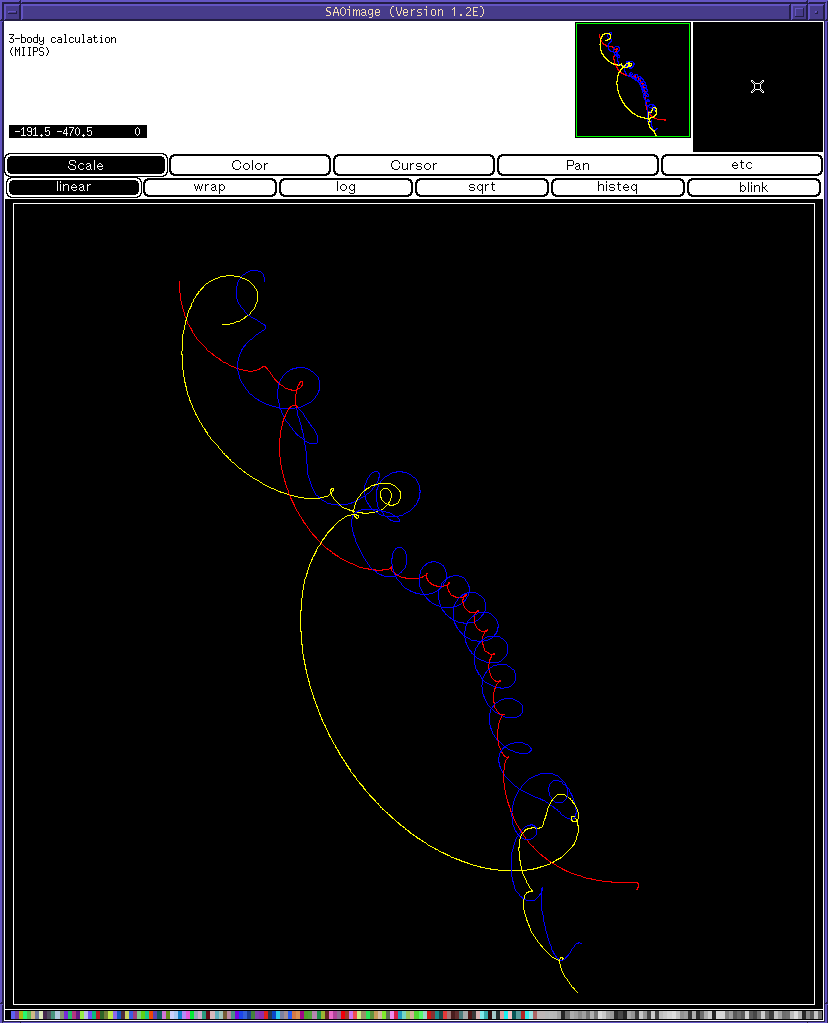Click the green-bordered pan overview thumbnail
Viewport: 828px width, 1023px height.
[632, 79]
